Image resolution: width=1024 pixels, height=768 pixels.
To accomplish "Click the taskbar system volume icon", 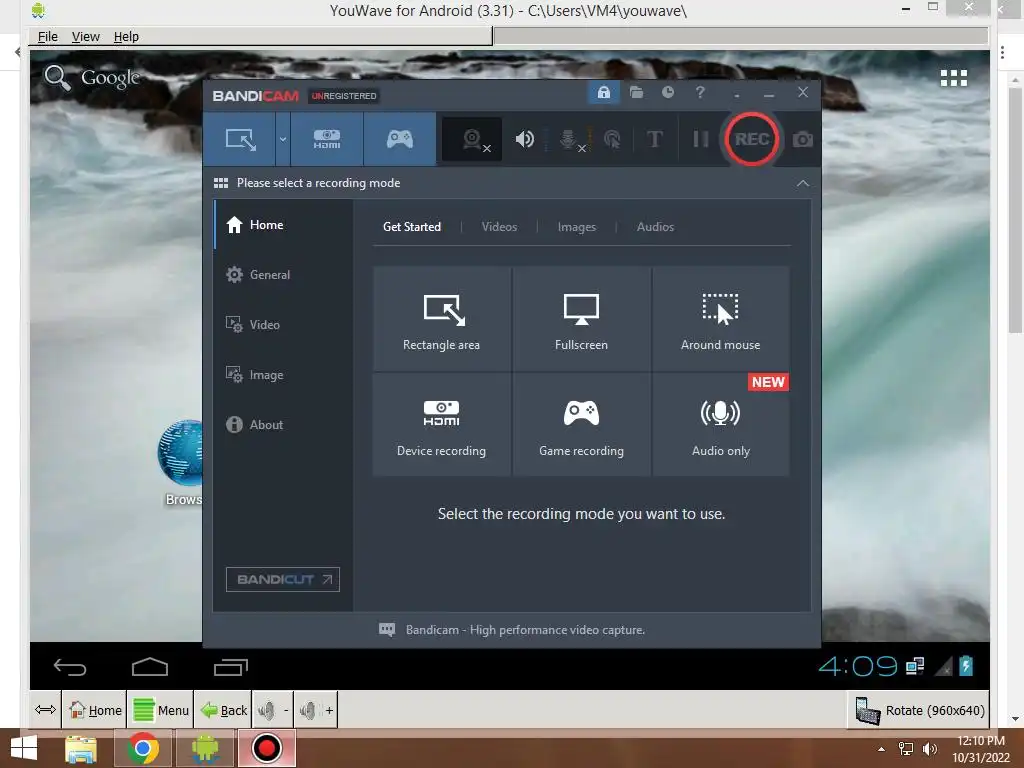I will coord(929,749).
